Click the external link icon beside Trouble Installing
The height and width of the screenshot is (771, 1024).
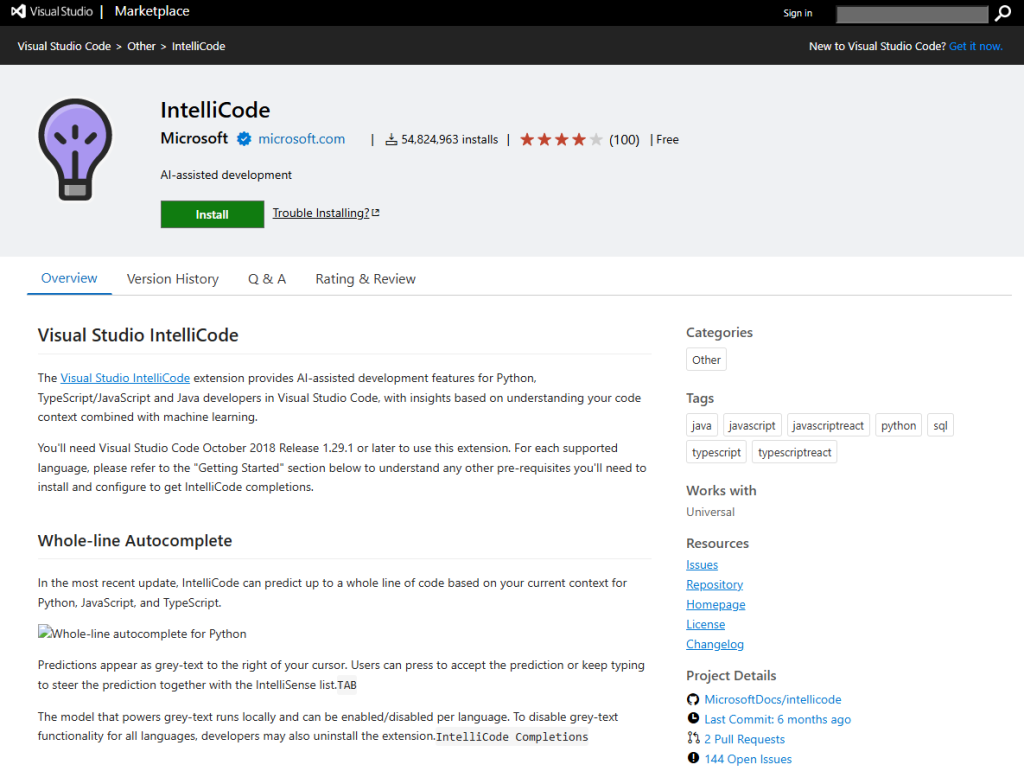click(x=376, y=213)
